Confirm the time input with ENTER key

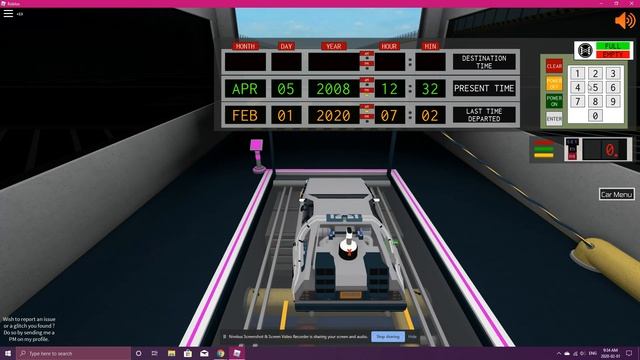[x=554, y=119]
